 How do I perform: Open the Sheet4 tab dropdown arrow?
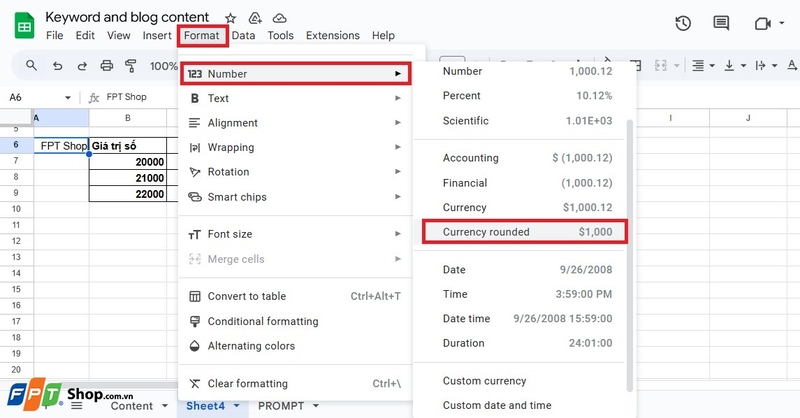pyautogui.click(x=237, y=406)
